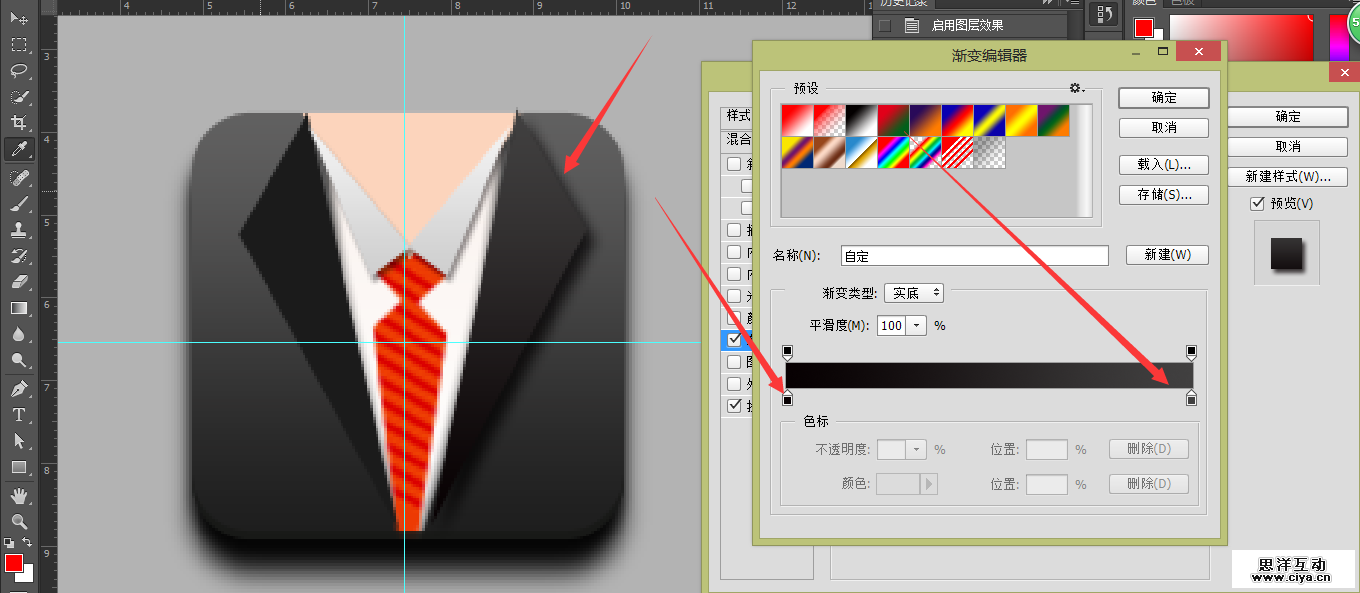Viewport: 1360px width, 593px height.
Task: Click the gradient presets list scrollbar
Action: (x=1084, y=160)
